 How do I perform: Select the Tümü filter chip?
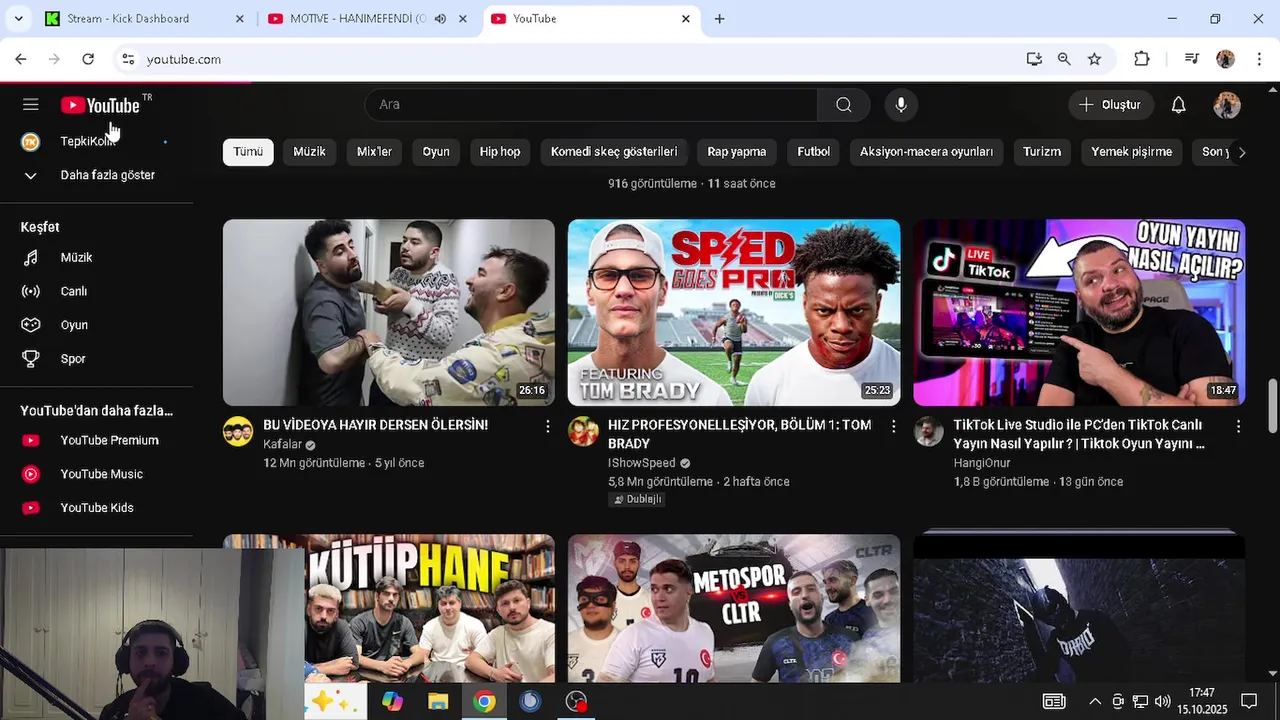248,152
